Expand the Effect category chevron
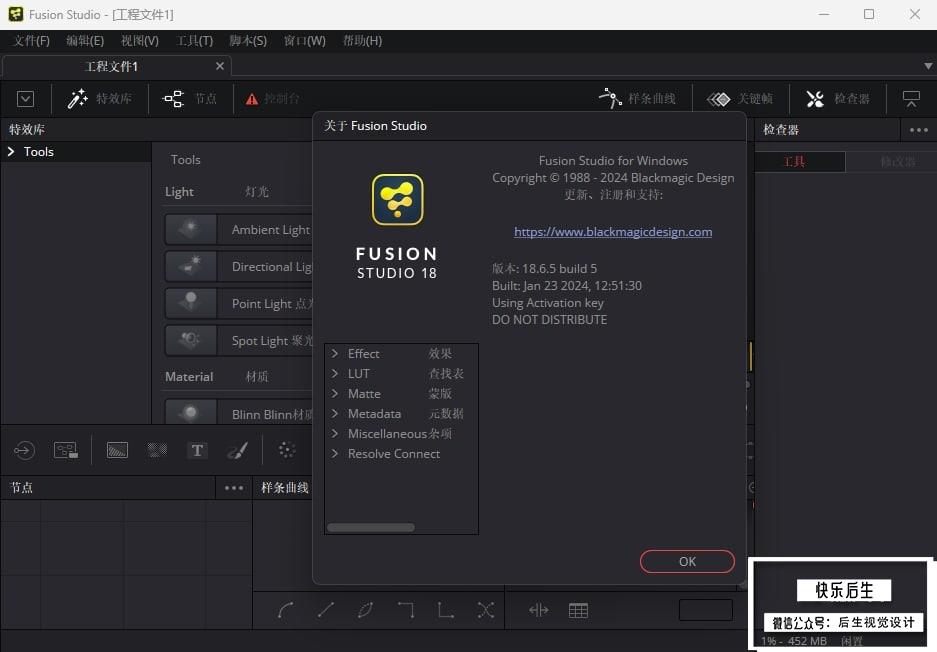The width and height of the screenshot is (937, 652). [335, 353]
